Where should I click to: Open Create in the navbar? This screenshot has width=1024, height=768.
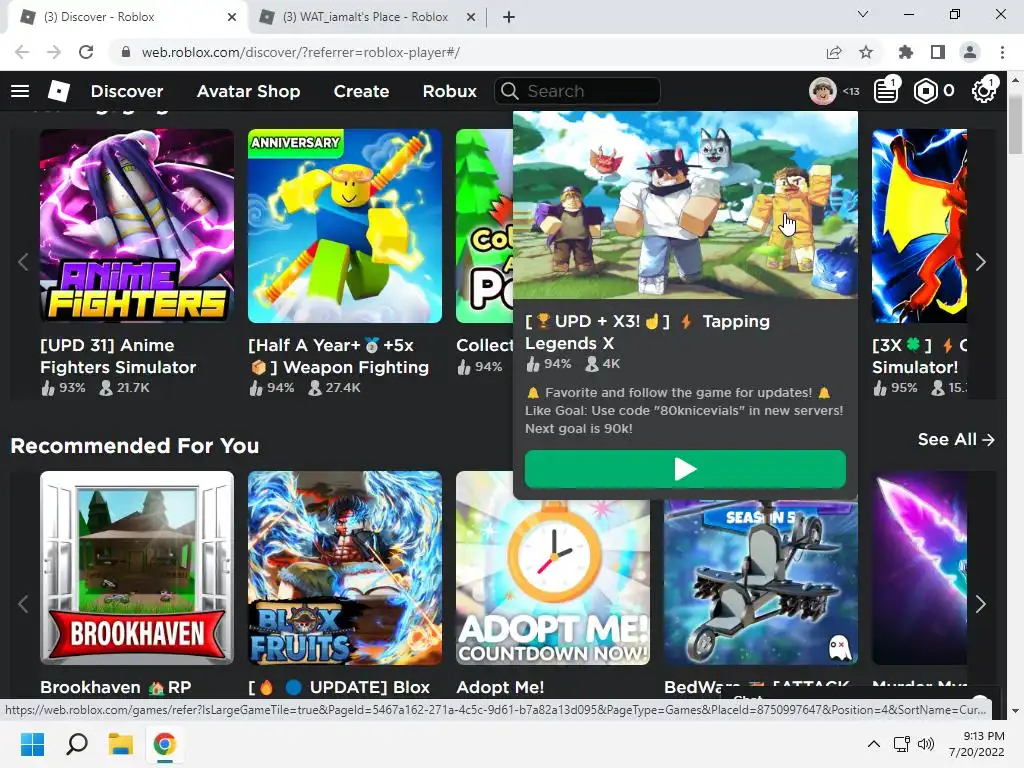(361, 91)
